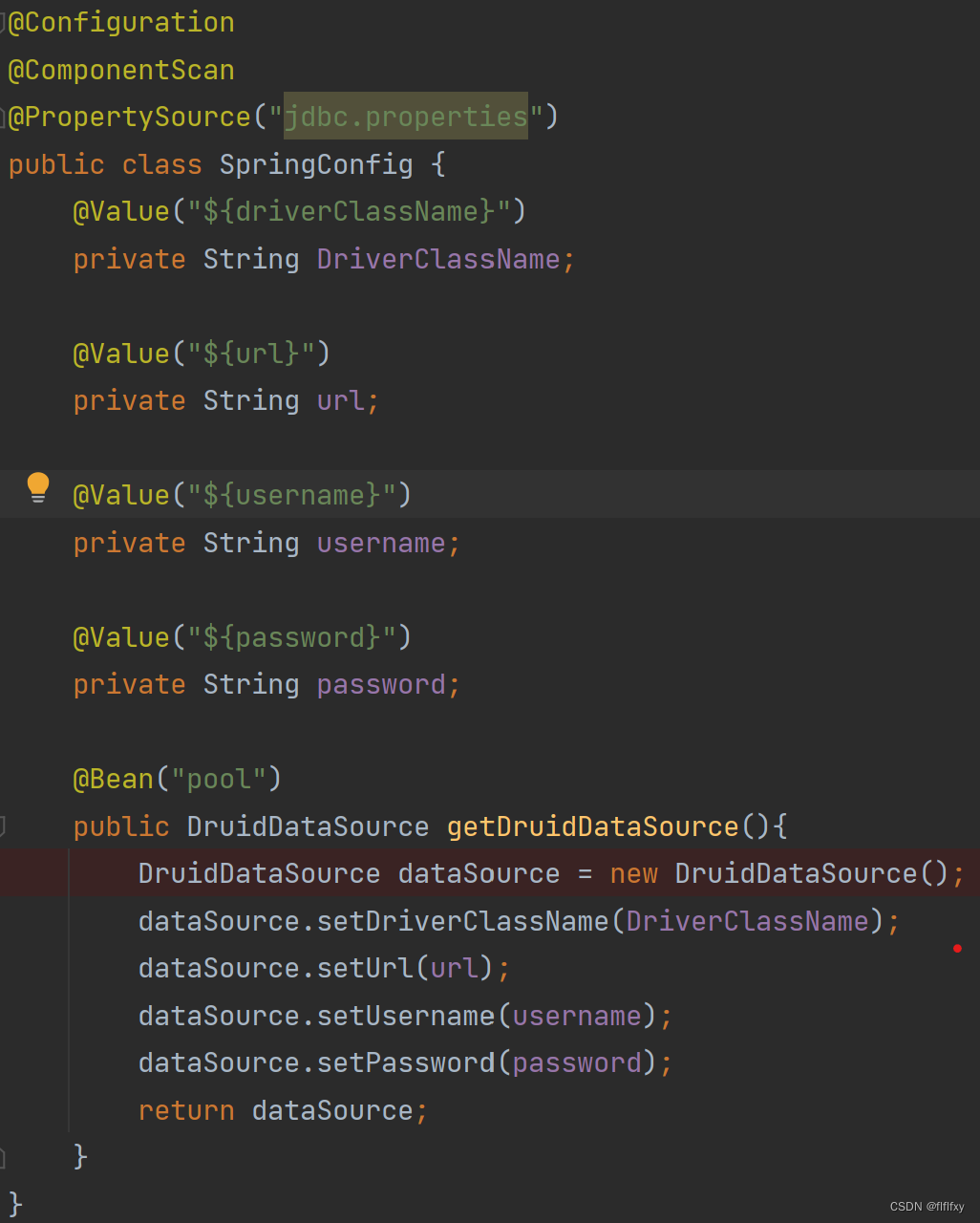Viewport: 980px width, 1223px height.
Task: Click the private String url declaration
Action: pyautogui.click(x=224, y=400)
